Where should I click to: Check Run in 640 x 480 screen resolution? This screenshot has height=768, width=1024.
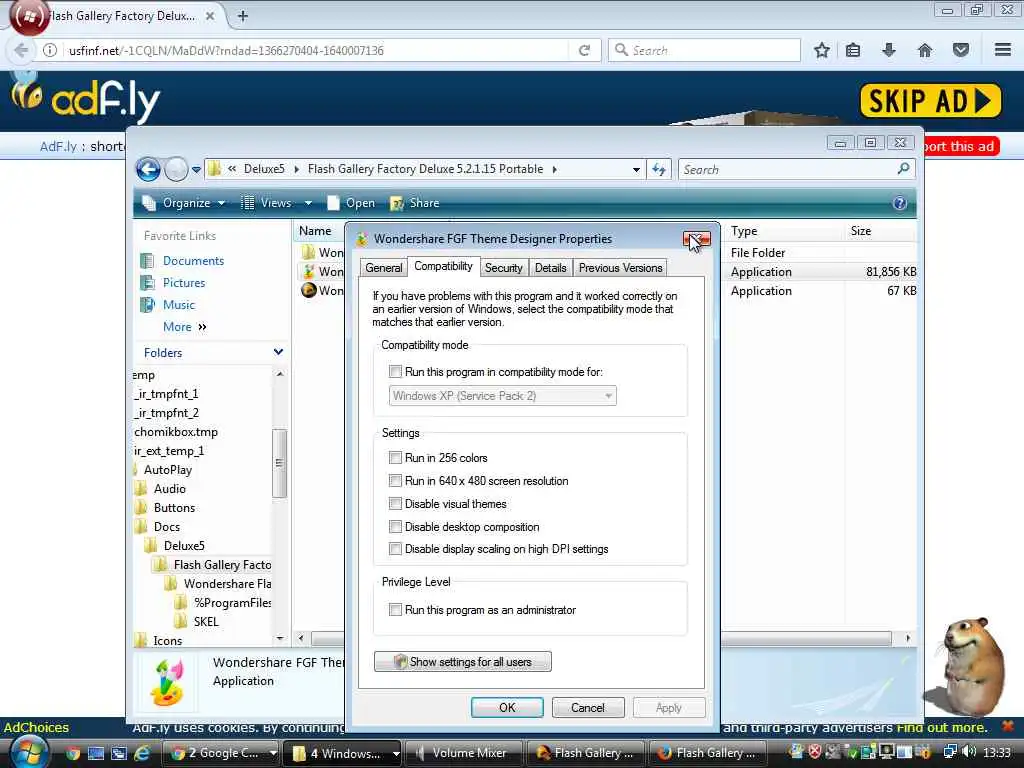(x=395, y=481)
